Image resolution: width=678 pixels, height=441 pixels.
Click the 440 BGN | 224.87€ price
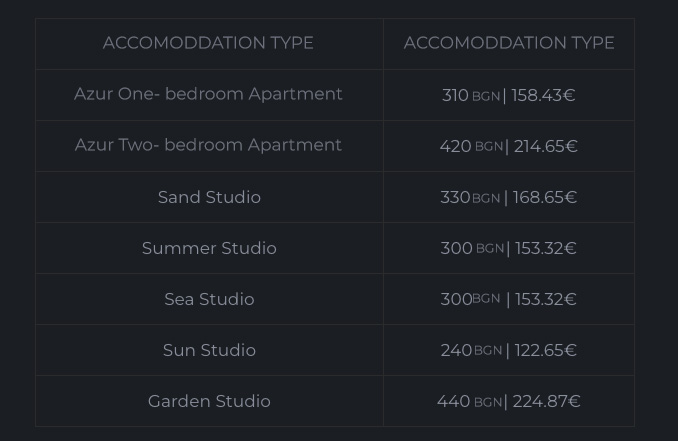[x=508, y=401]
